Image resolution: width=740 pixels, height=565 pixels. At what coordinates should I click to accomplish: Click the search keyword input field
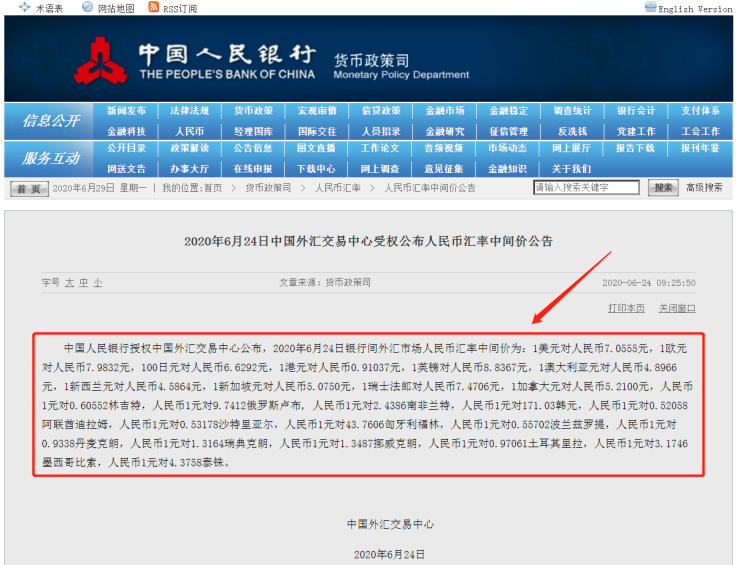coord(585,187)
